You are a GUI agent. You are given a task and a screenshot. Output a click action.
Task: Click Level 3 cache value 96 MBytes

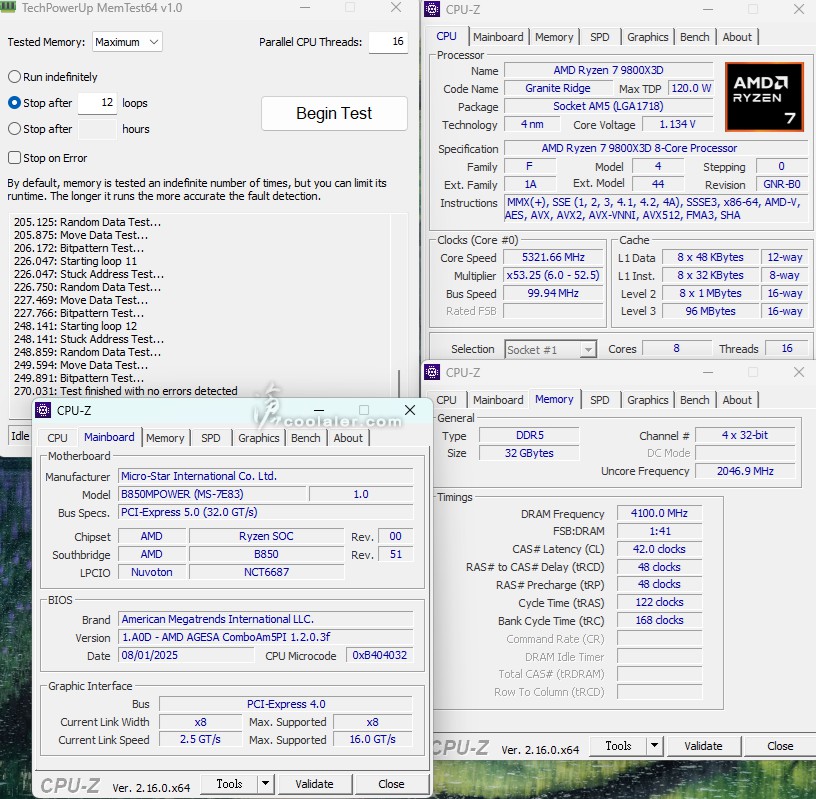(710, 311)
